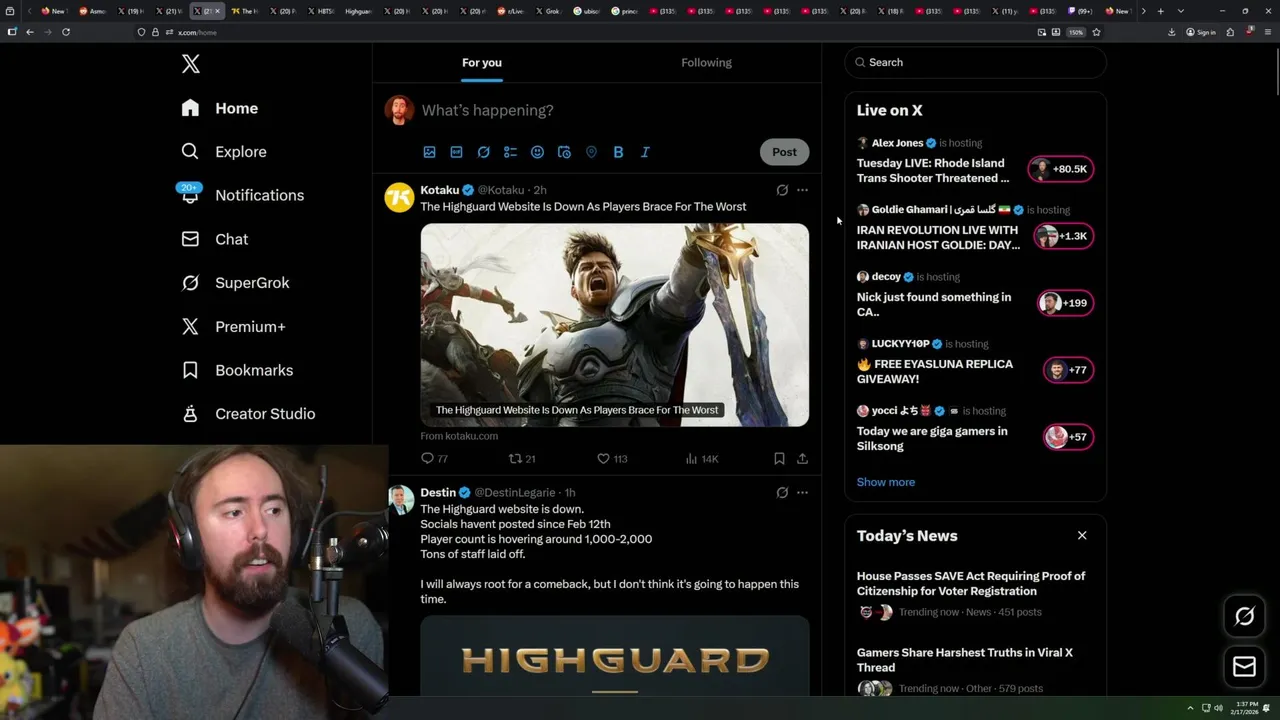Open the From kotaku.com link
The width and height of the screenshot is (1280, 720).
pos(459,436)
